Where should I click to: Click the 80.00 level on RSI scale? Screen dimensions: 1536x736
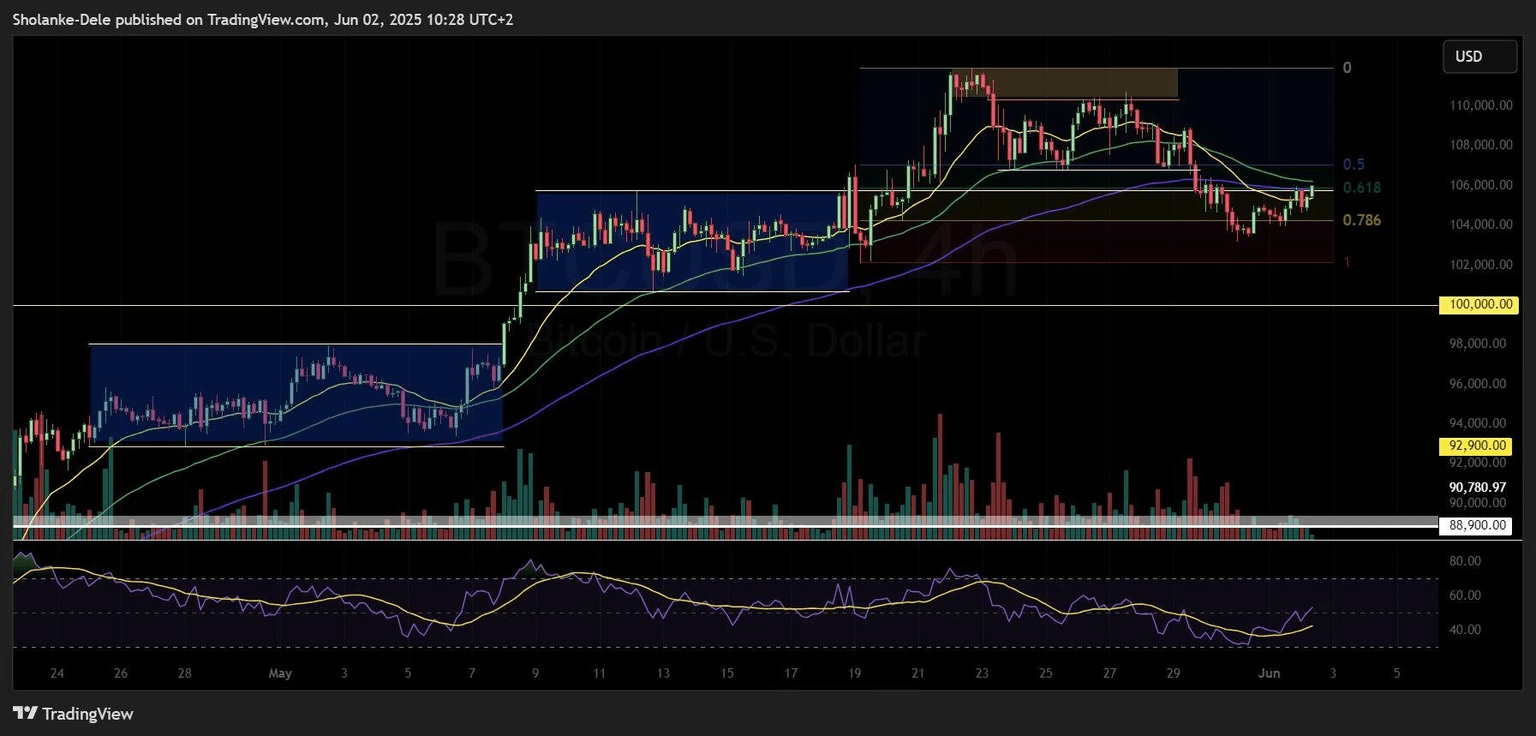click(1464, 562)
